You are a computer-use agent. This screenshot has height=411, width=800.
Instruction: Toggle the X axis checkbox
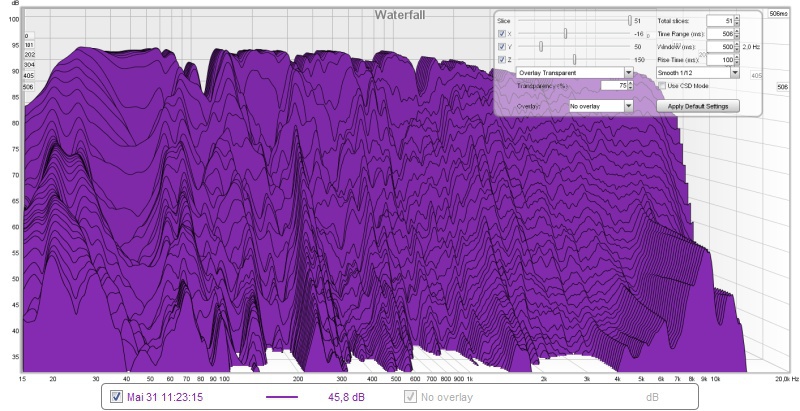coord(502,33)
